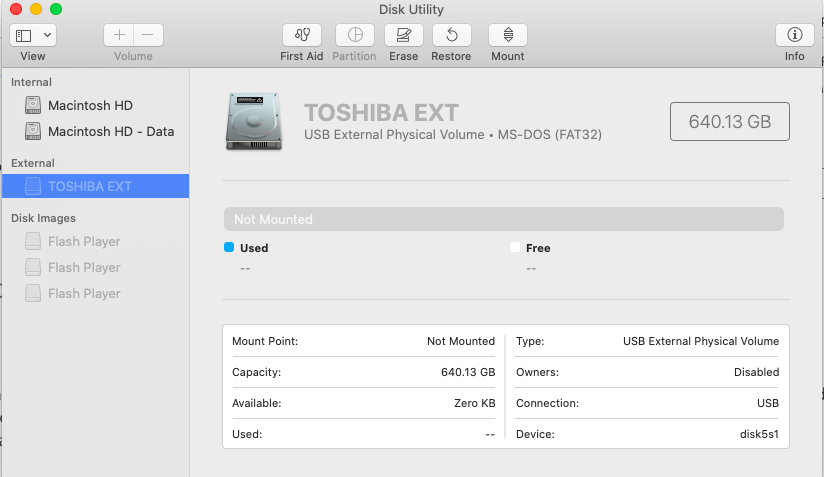Image resolution: width=824 pixels, height=477 pixels.
Task: Click the Not Mounted usage bar
Action: (503, 219)
